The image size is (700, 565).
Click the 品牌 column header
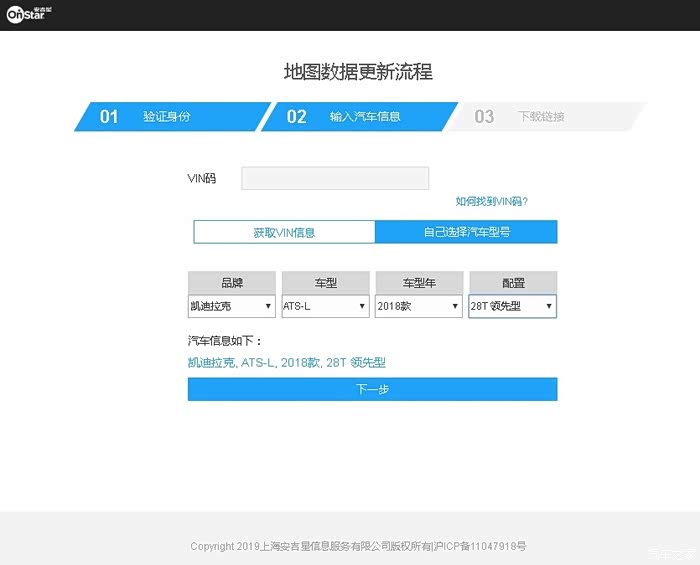231,283
